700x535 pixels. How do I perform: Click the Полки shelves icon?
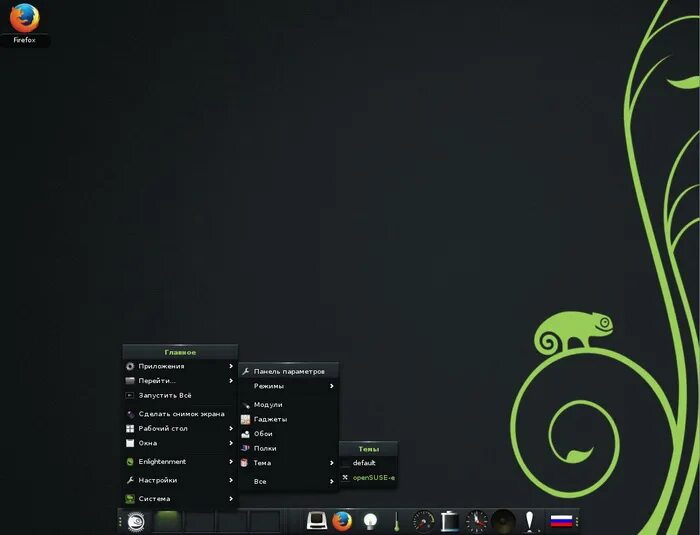tap(245, 448)
